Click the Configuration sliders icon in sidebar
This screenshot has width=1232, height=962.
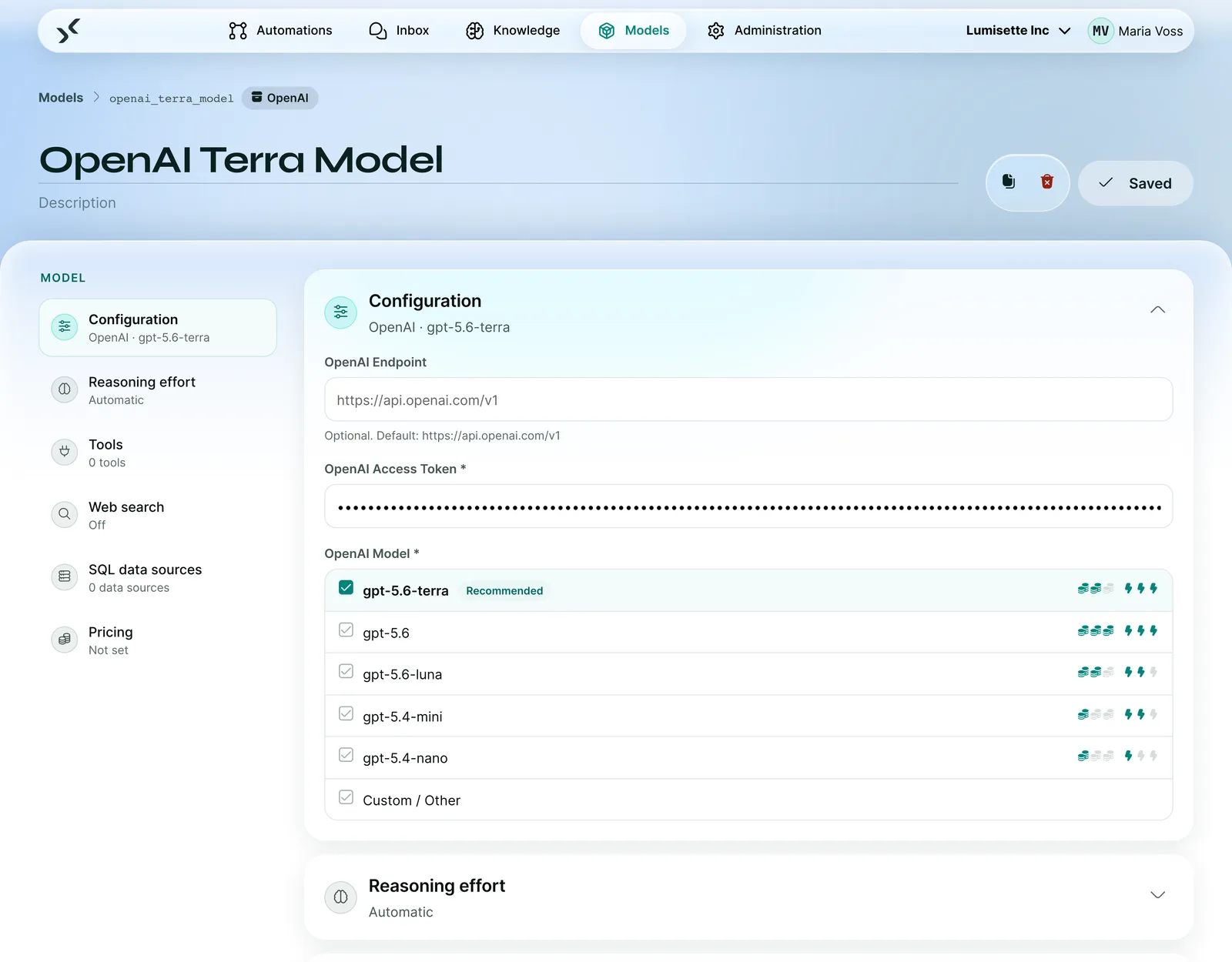(x=65, y=327)
